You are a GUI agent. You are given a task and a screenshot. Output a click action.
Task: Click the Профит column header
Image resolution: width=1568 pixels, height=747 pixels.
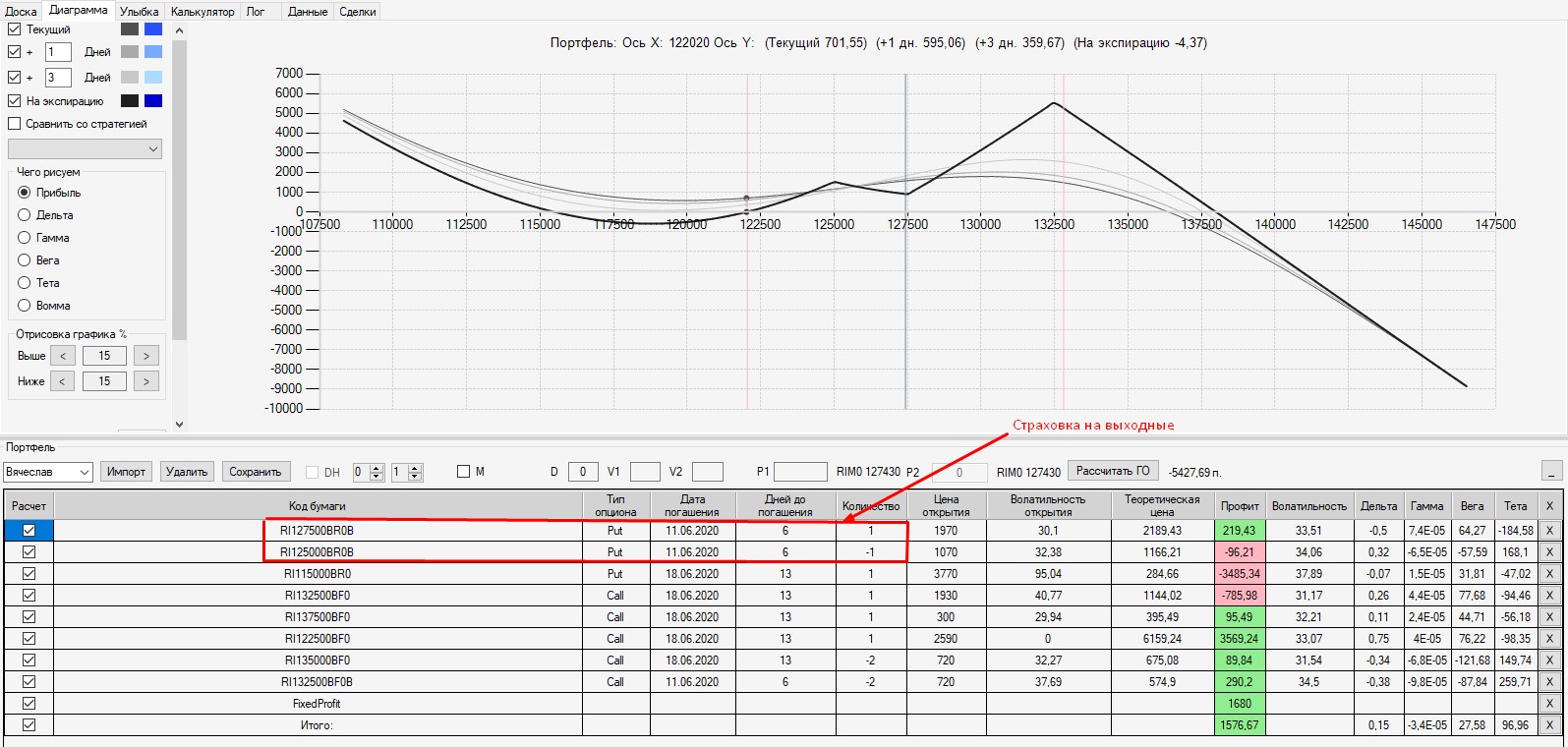click(1240, 506)
